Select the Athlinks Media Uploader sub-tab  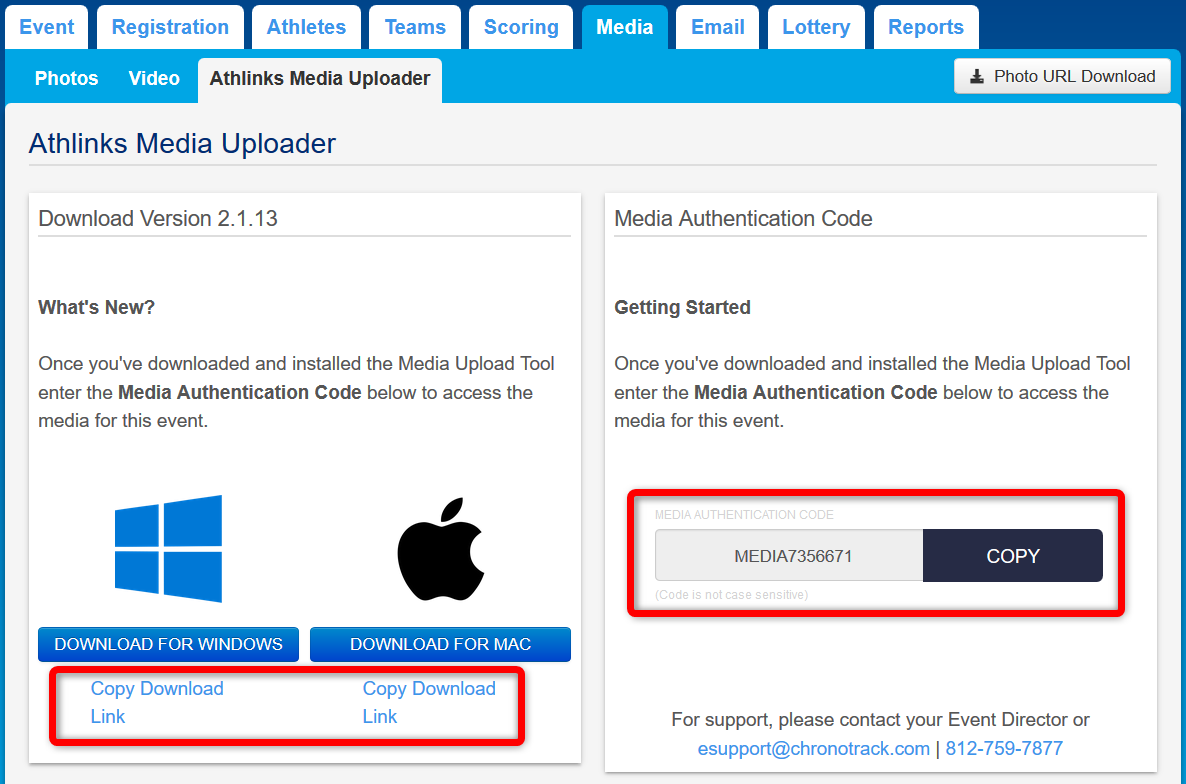320,78
